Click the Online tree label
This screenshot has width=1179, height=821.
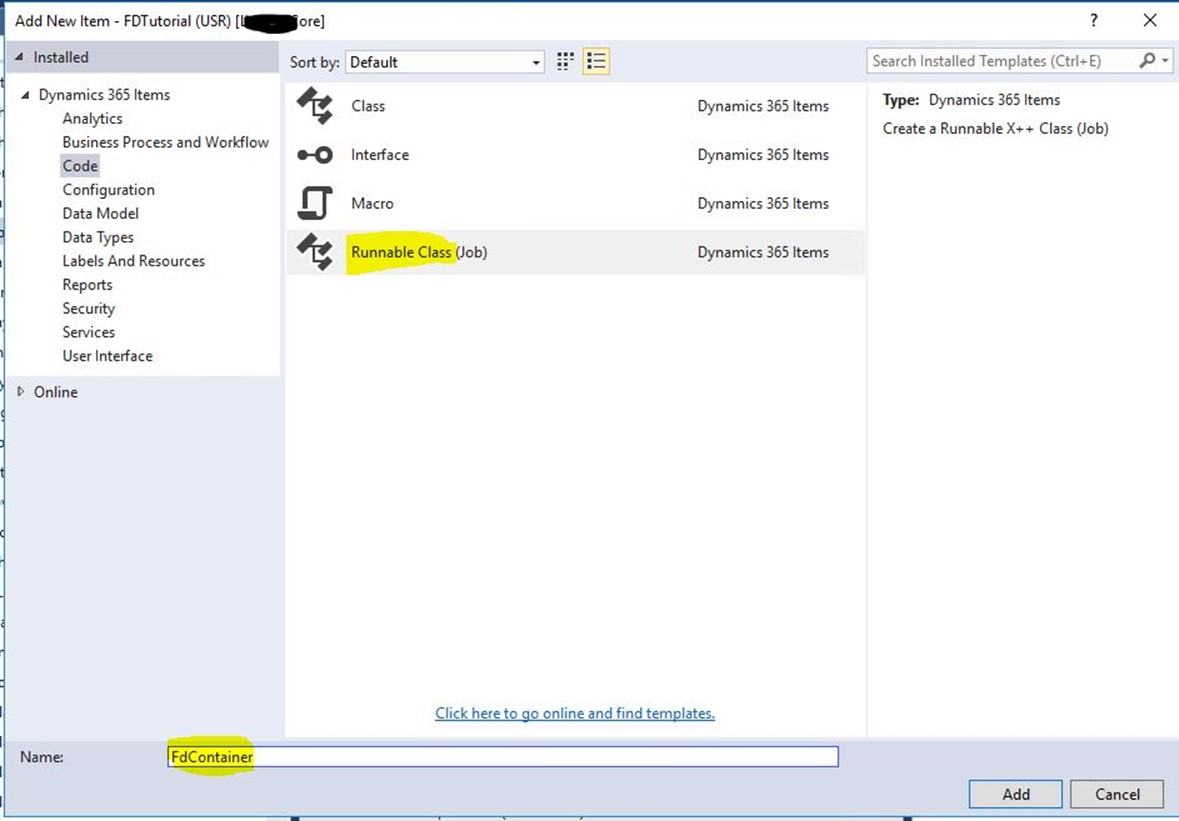pyautogui.click(x=56, y=392)
